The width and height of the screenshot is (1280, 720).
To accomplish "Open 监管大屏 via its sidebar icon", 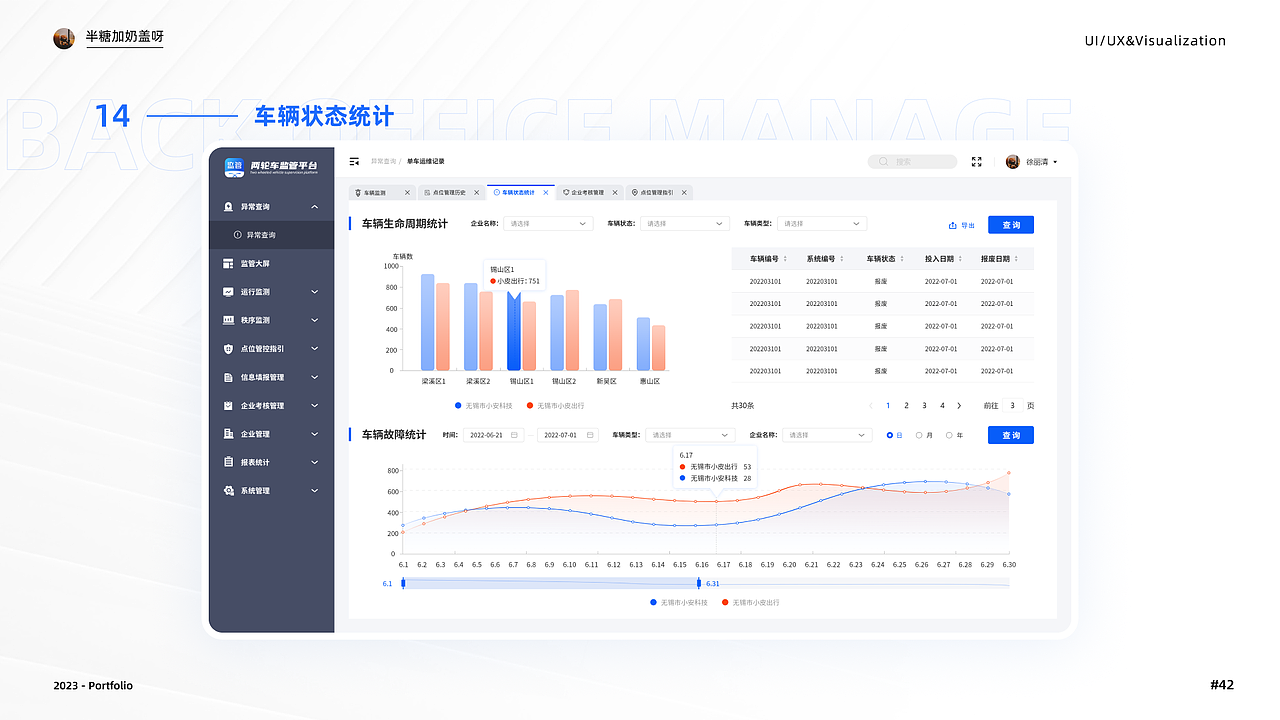I will tap(229, 264).
